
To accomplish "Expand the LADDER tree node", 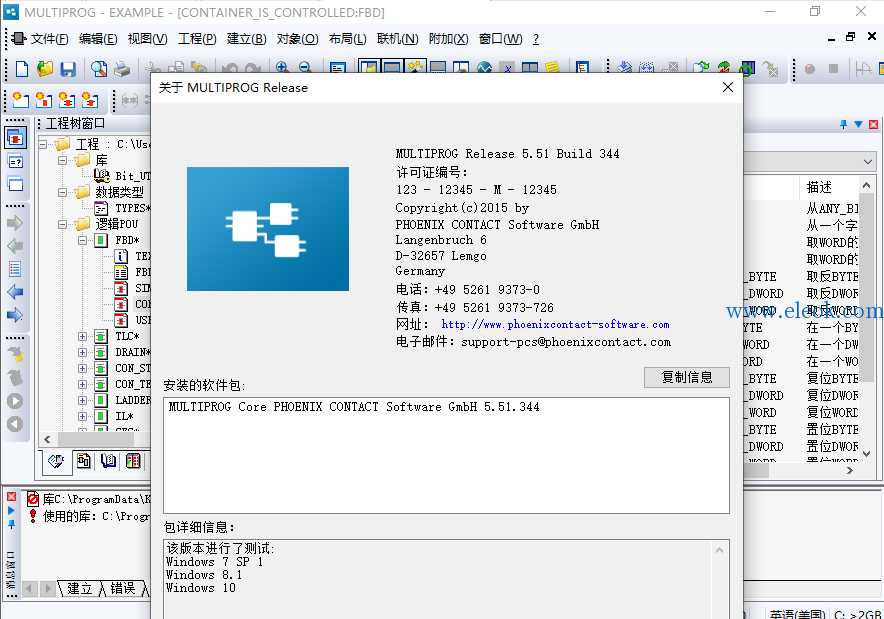I will tap(82, 400).
